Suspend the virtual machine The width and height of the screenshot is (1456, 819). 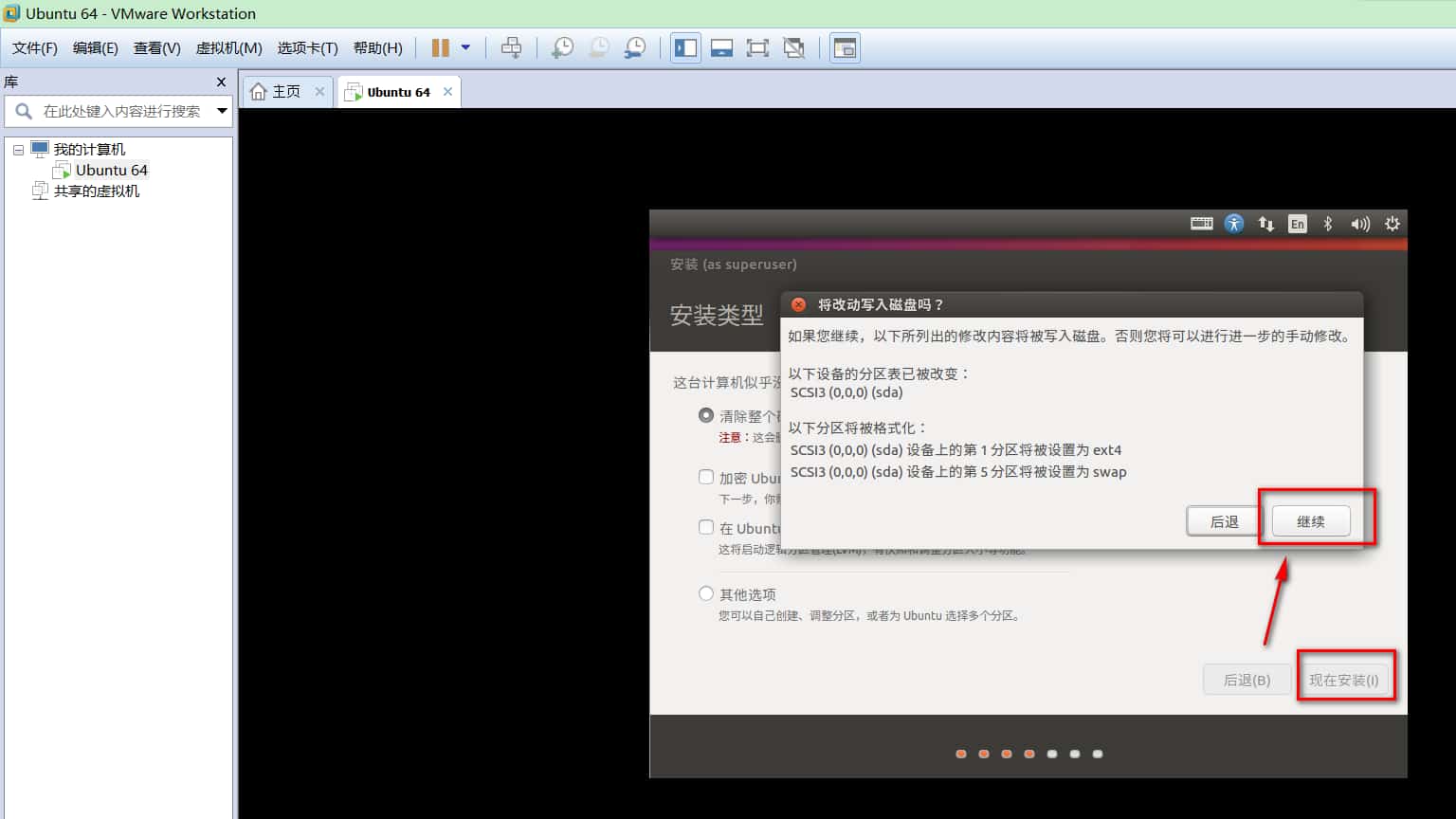[x=439, y=47]
